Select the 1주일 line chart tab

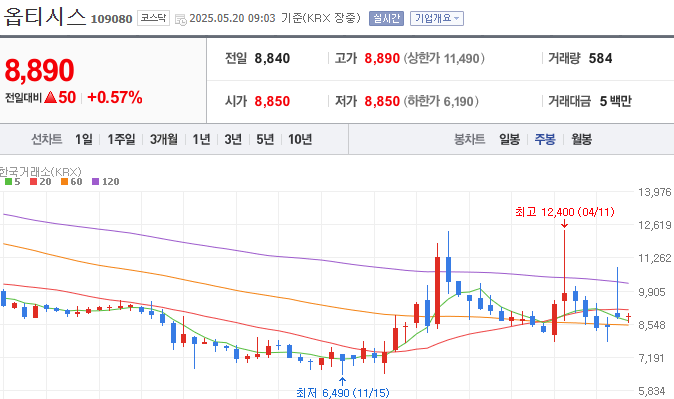tap(121, 139)
